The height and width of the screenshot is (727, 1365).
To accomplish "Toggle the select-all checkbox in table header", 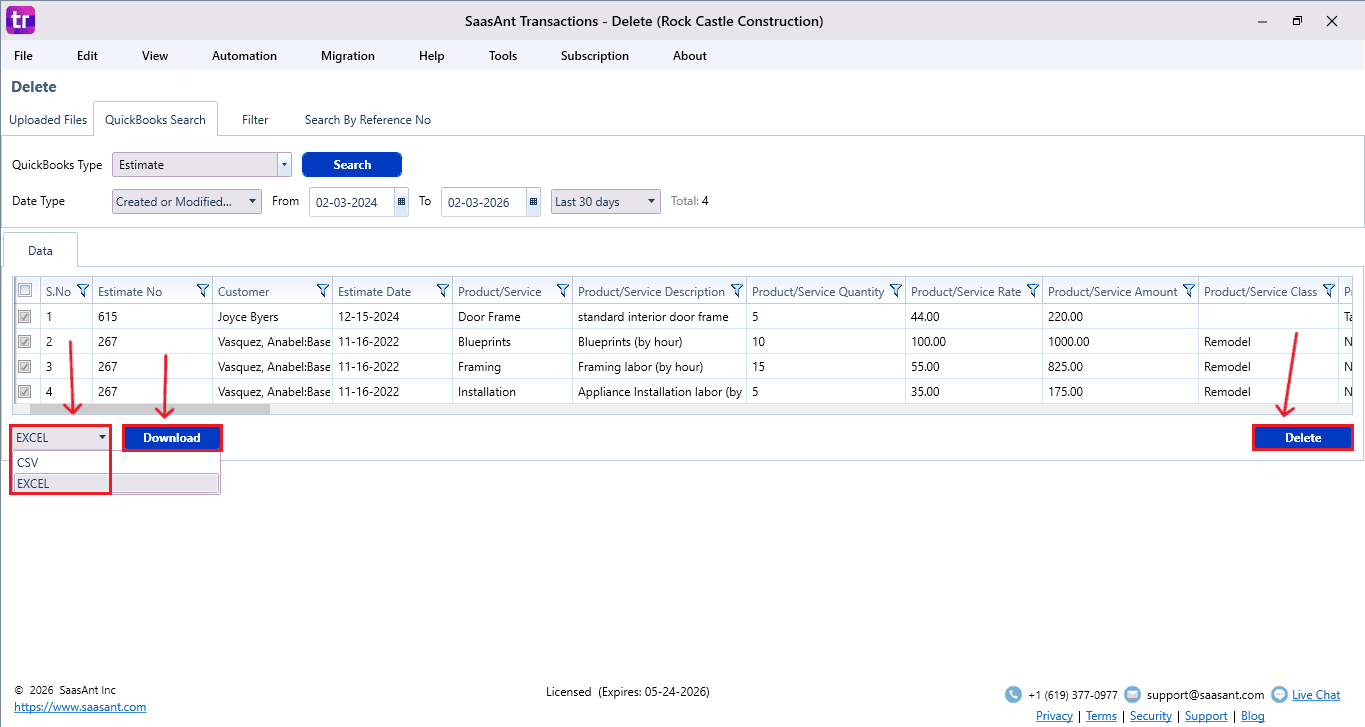I will [x=25, y=291].
